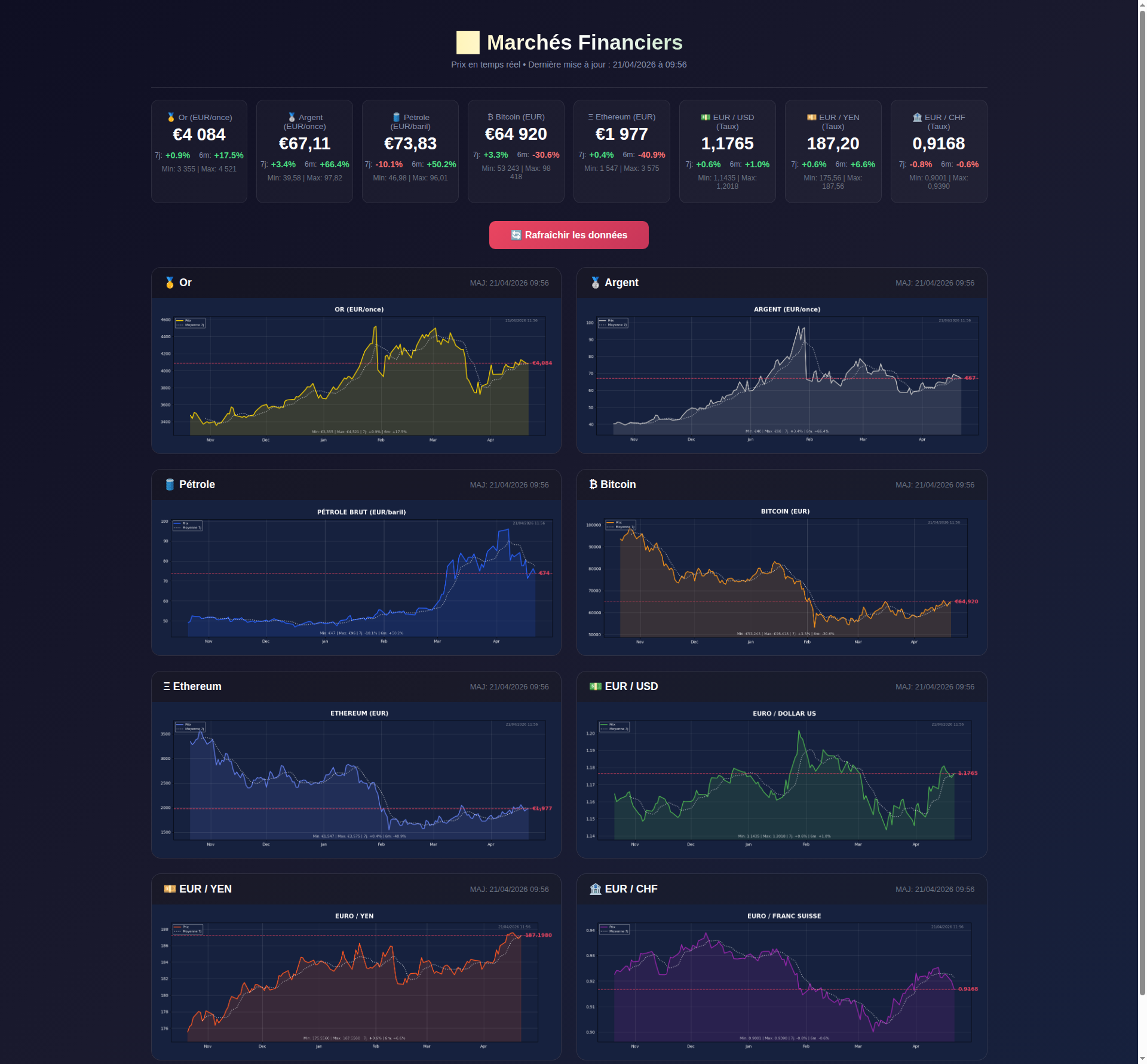Image resolution: width=1147 pixels, height=1064 pixels.
Task: Open the Or gold chart image
Action: click(356, 375)
